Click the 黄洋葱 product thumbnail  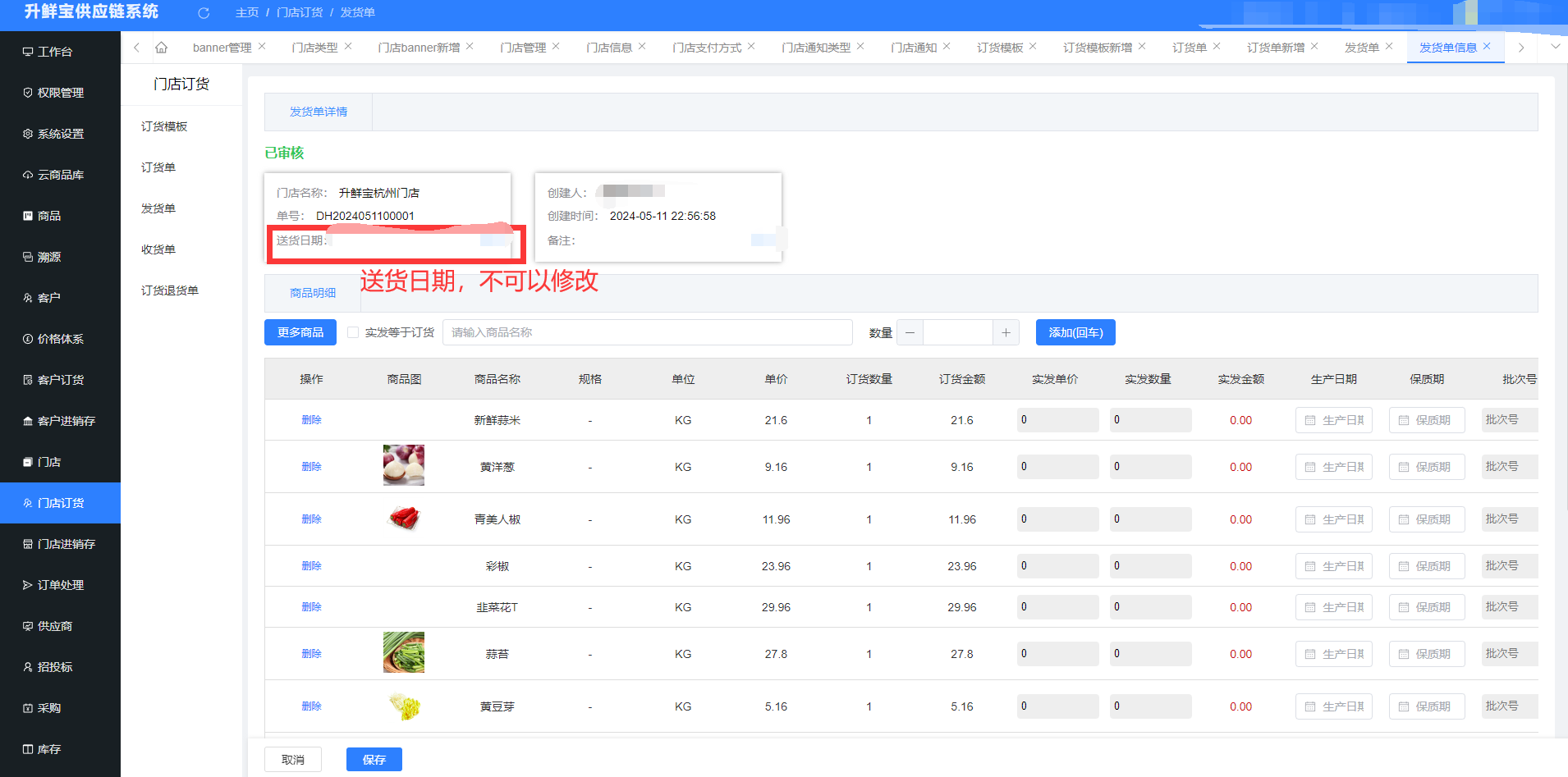[404, 465]
